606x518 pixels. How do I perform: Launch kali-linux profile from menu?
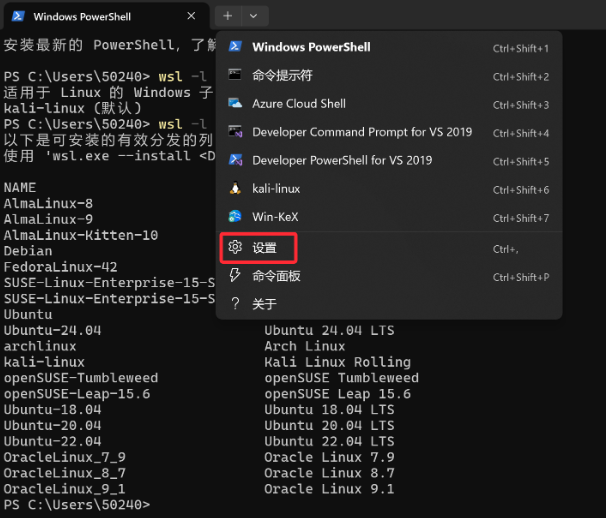point(389,189)
